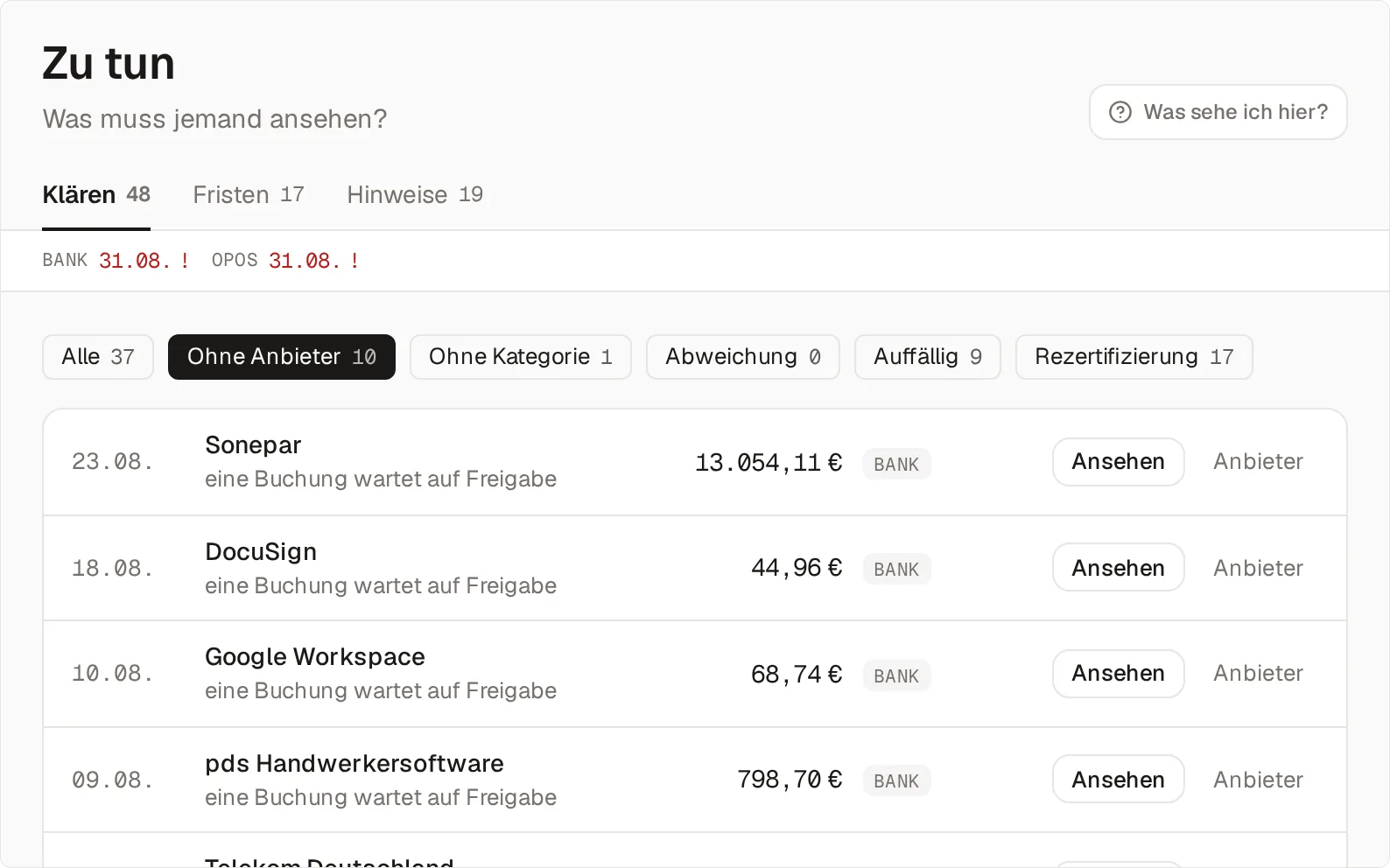
Task: Click Anbieter link in DocuSign row
Action: tap(1258, 568)
